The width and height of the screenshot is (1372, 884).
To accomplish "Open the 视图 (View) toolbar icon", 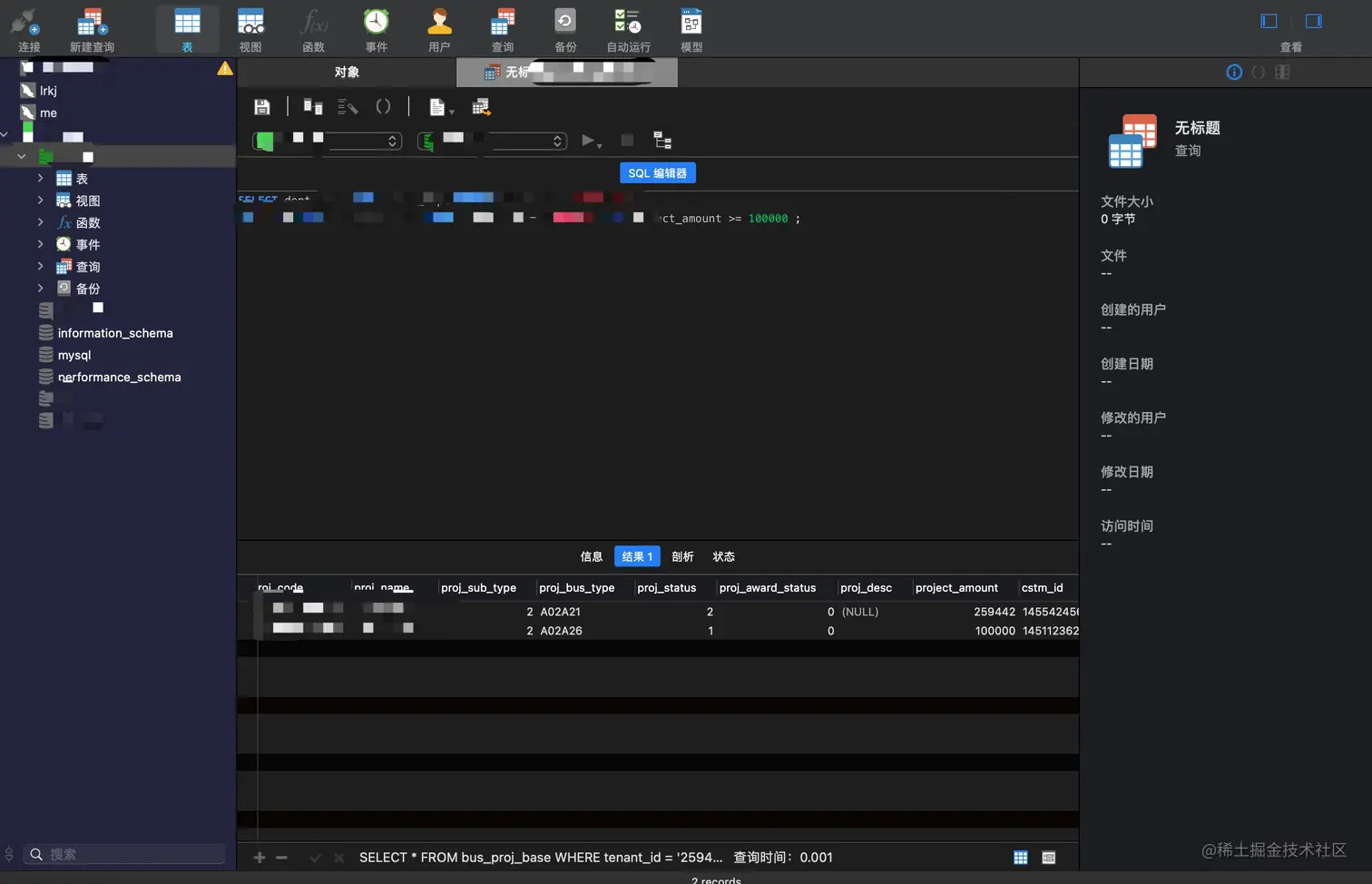I will click(250, 29).
